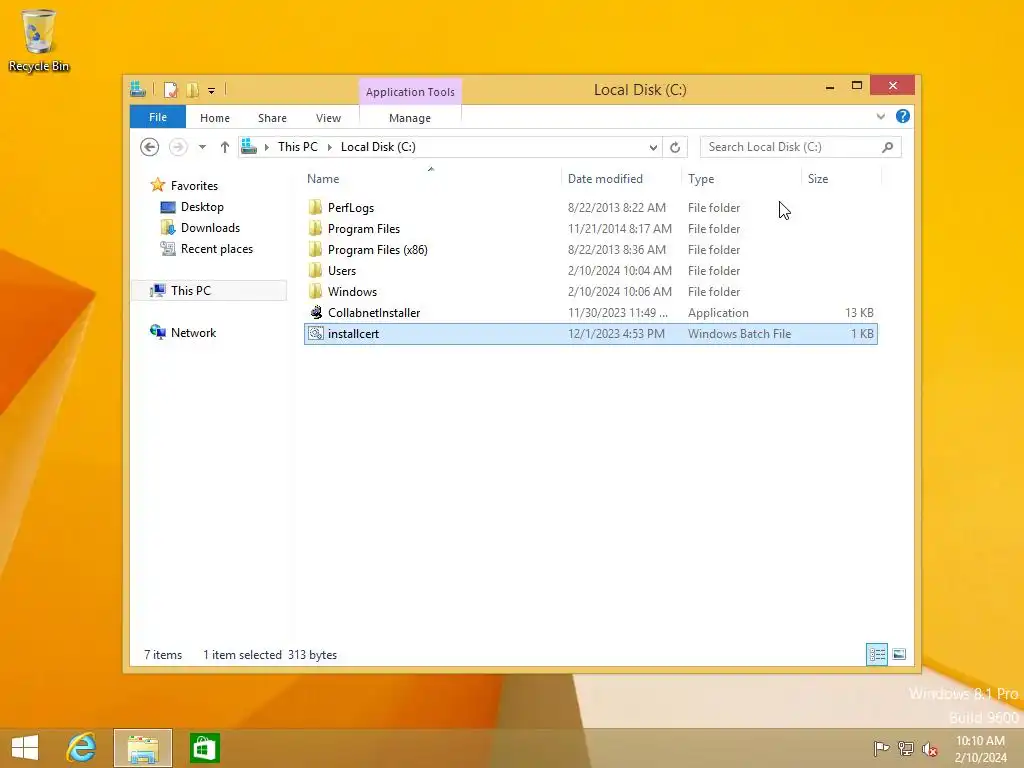The image size is (1024, 768).
Task: Click the Action Center flag tray icon
Action: pyautogui.click(x=881, y=748)
